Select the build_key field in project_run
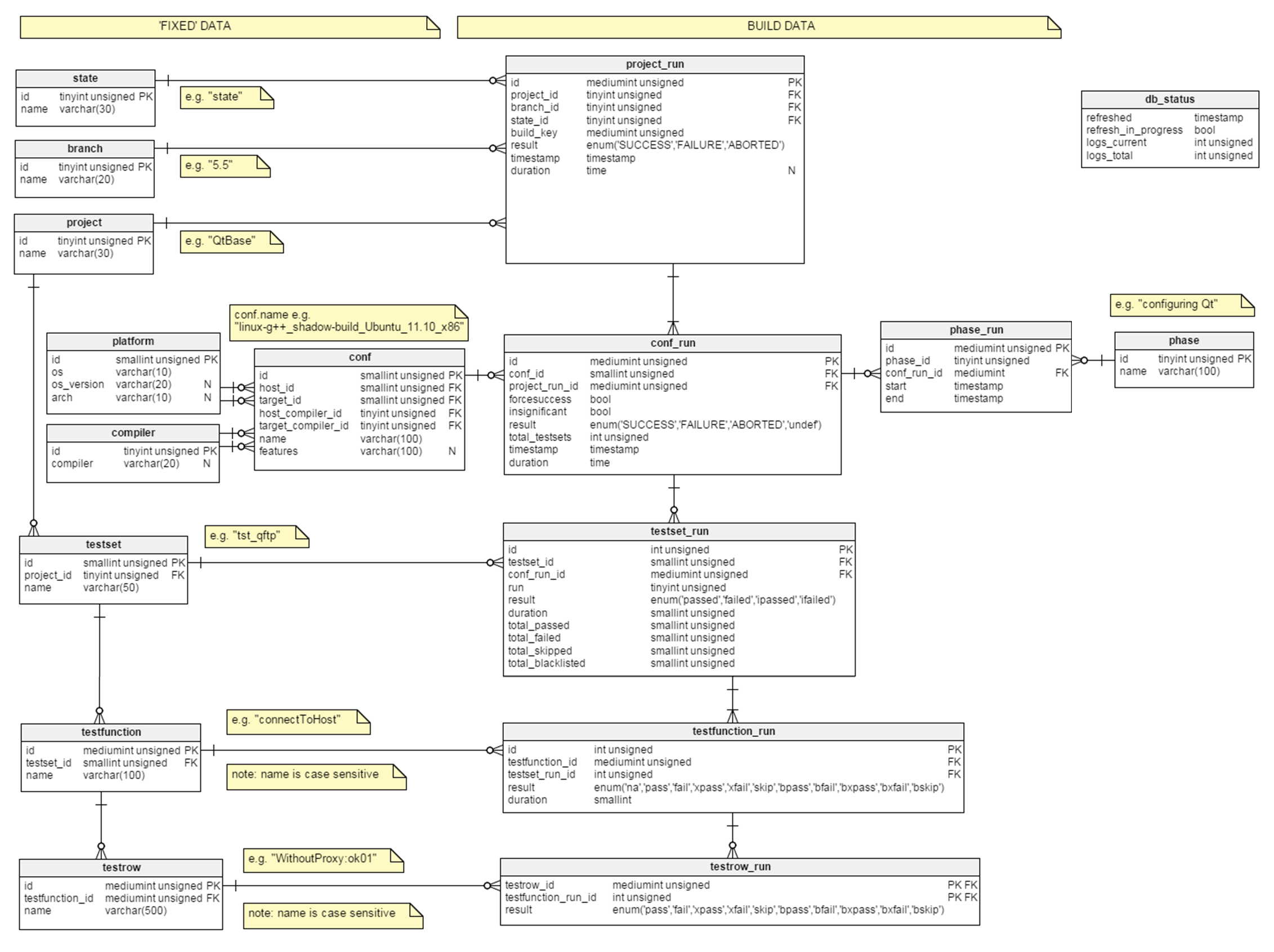This screenshot has width=1274, height=952. pyautogui.click(x=533, y=132)
